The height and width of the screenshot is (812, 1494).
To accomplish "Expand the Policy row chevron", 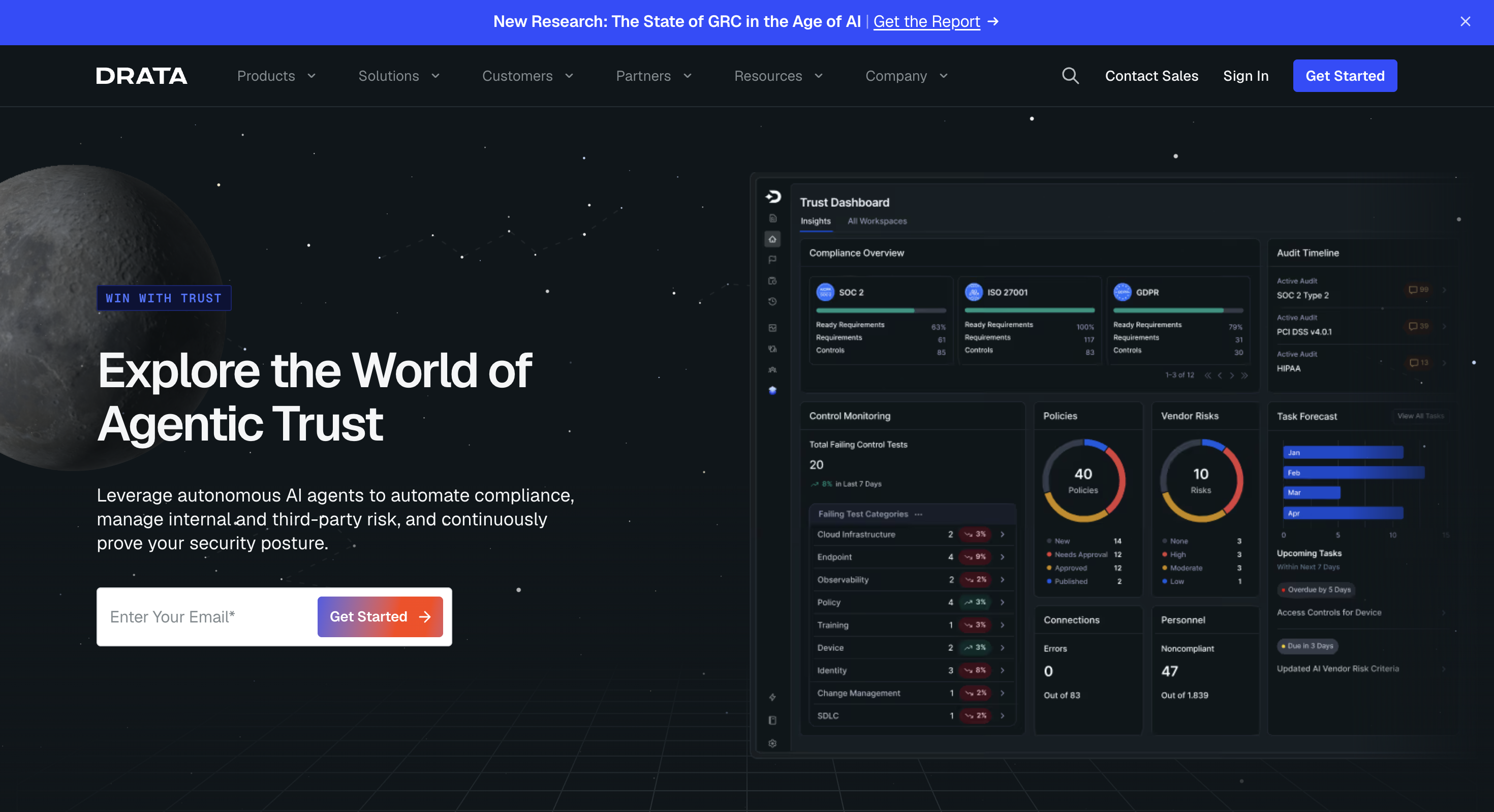I will pos(1002,602).
